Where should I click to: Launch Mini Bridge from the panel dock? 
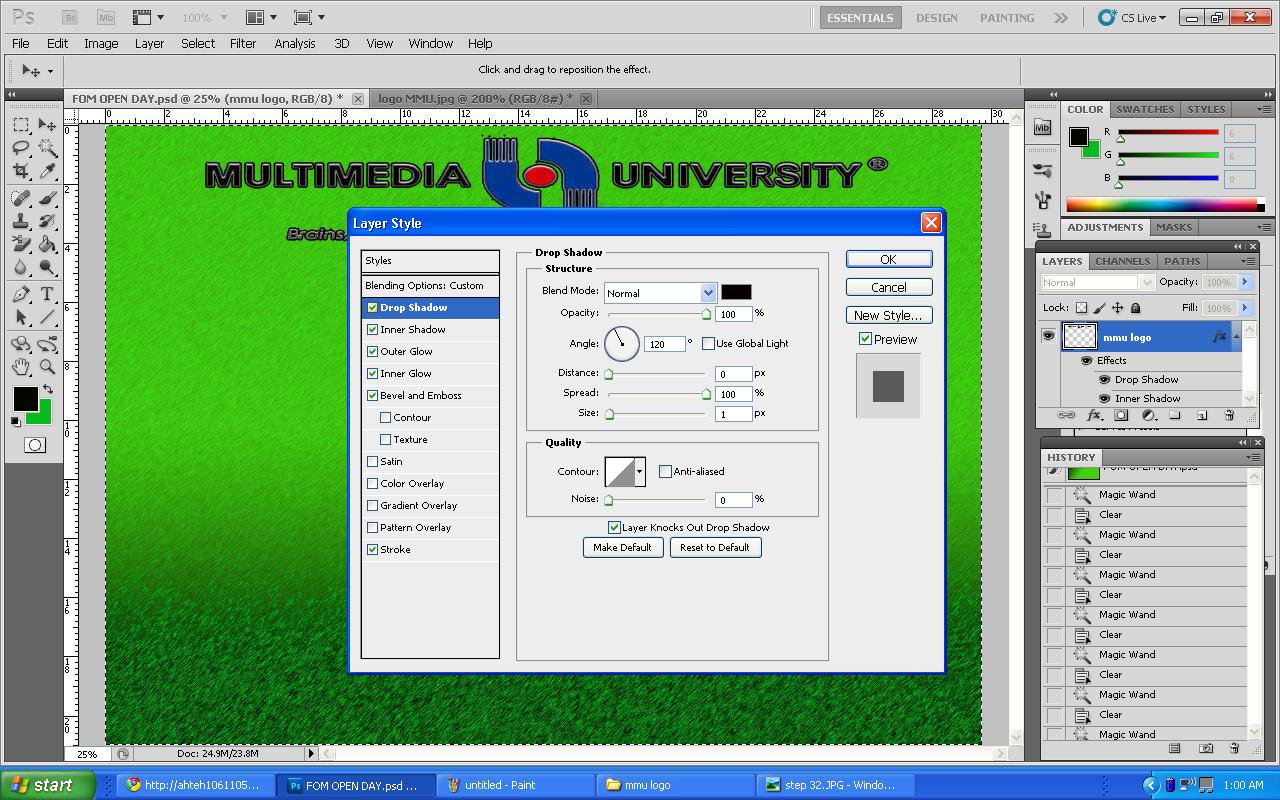pyautogui.click(x=1043, y=127)
